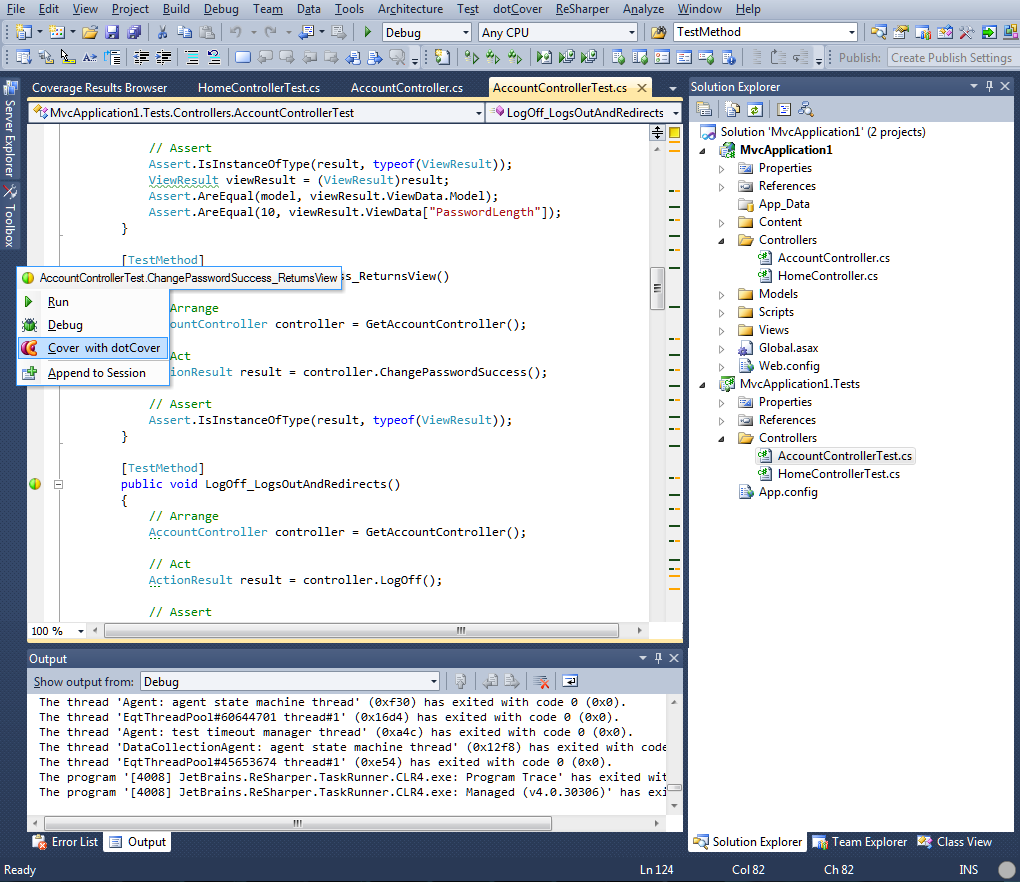Open the 100 % zoom dropdown

pos(81,631)
